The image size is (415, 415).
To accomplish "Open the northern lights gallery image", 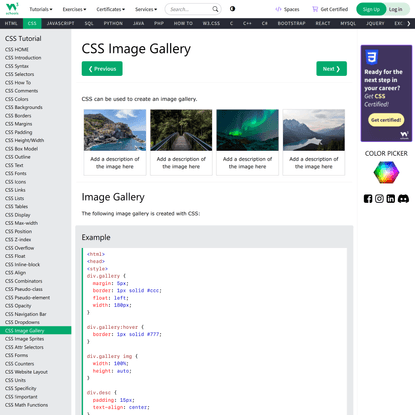I will (247, 130).
